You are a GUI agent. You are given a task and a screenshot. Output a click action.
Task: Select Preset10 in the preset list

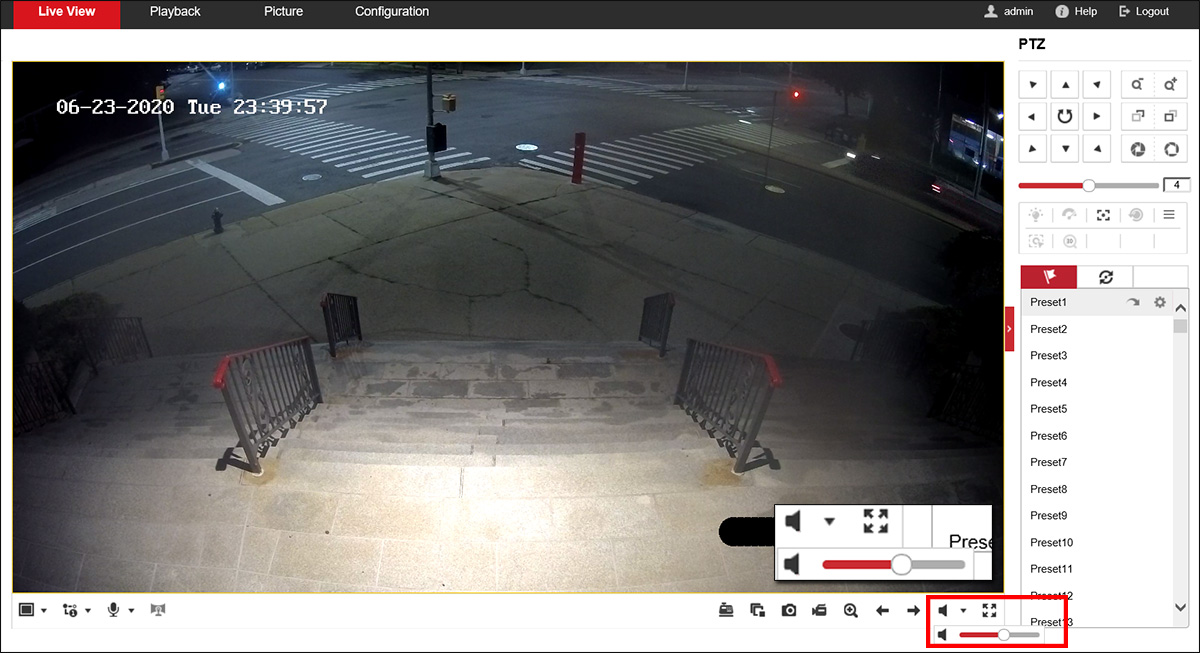click(1097, 542)
